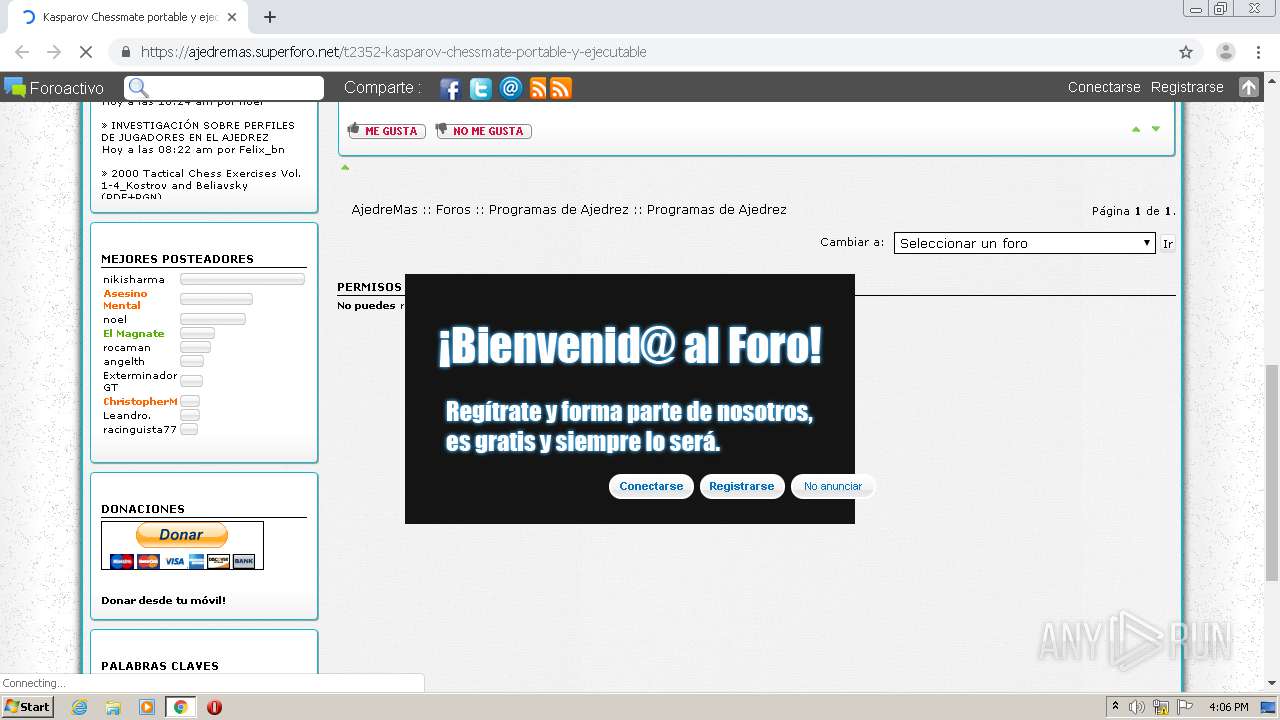Open the INVESTIGACIÓN SOBRE PERFILES topic link

198,131
